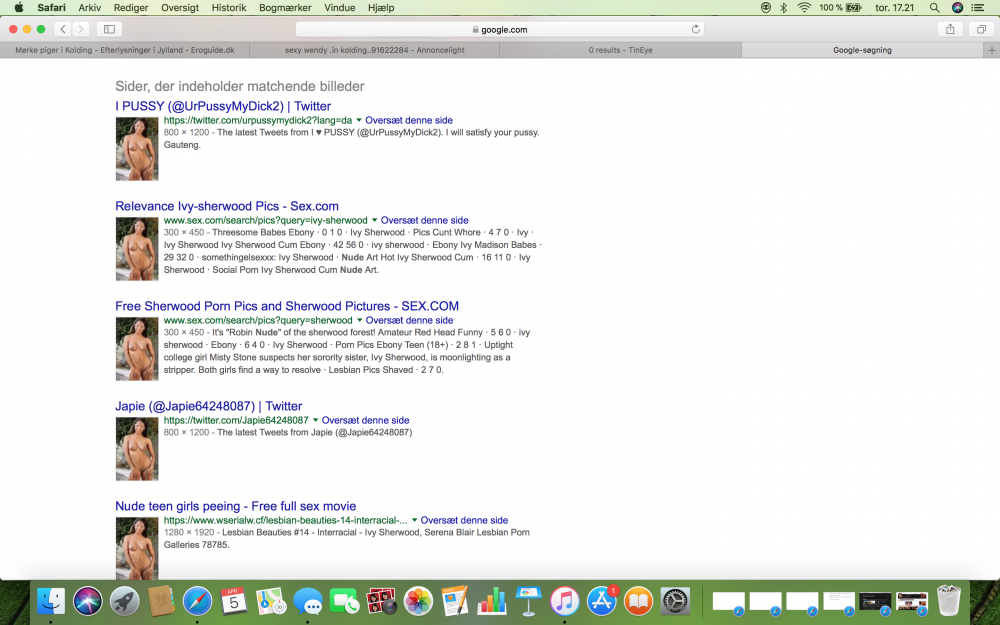Image resolution: width=1000 pixels, height=625 pixels.
Task: Open the Share button in Safari toolbar
Action: tap(950, 29)
